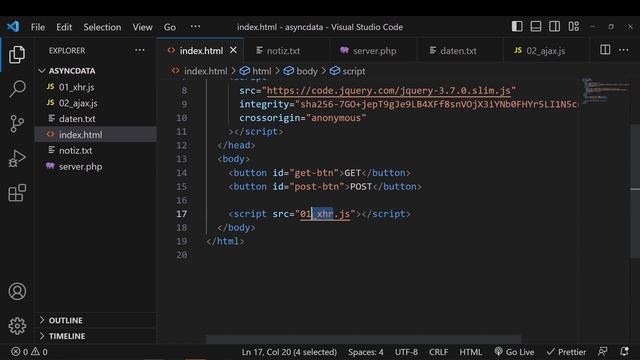640x360 pixels.
Task: Open the File menu
Action: [38, 27]
